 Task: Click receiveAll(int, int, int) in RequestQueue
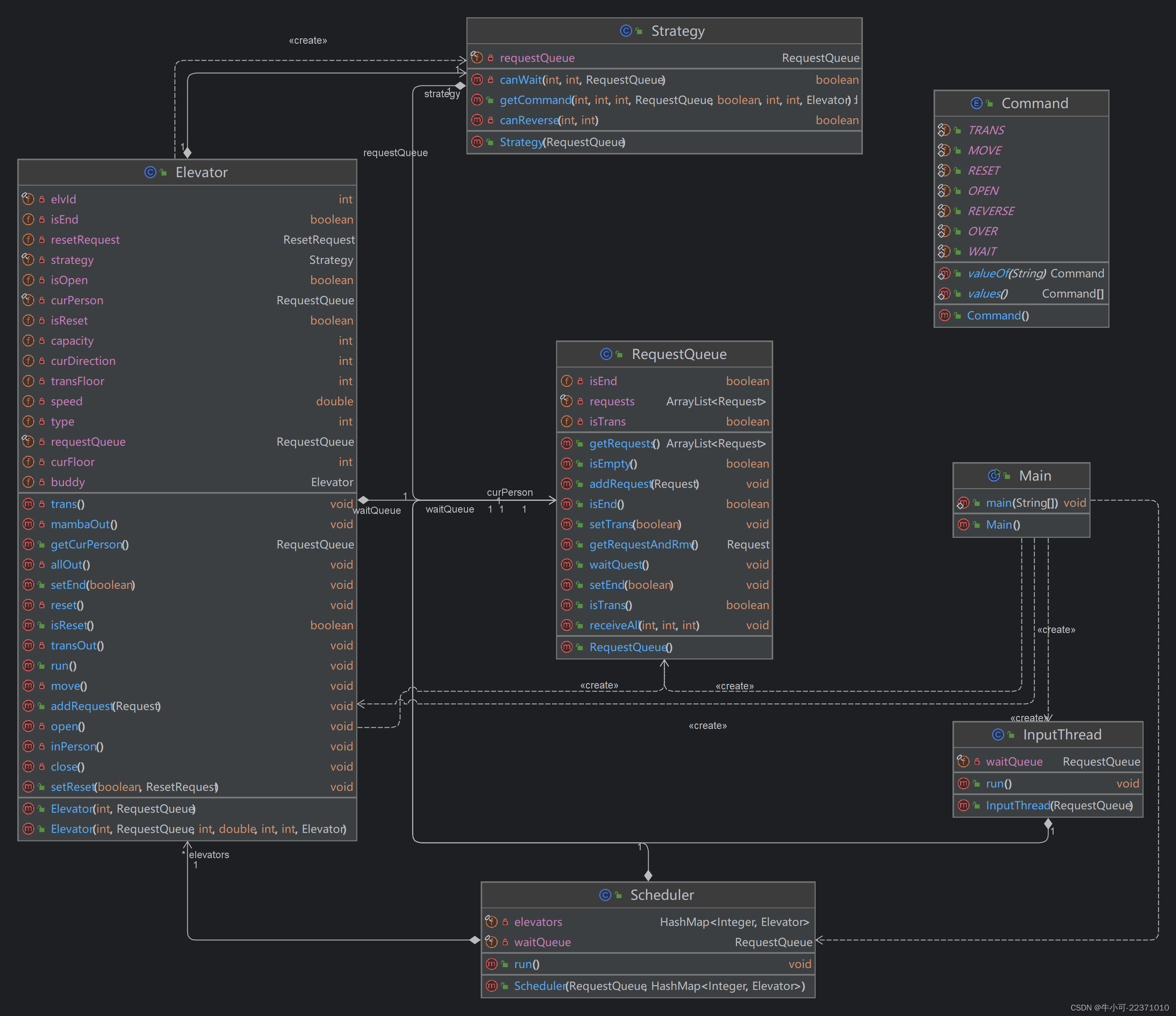pos(664,625)
